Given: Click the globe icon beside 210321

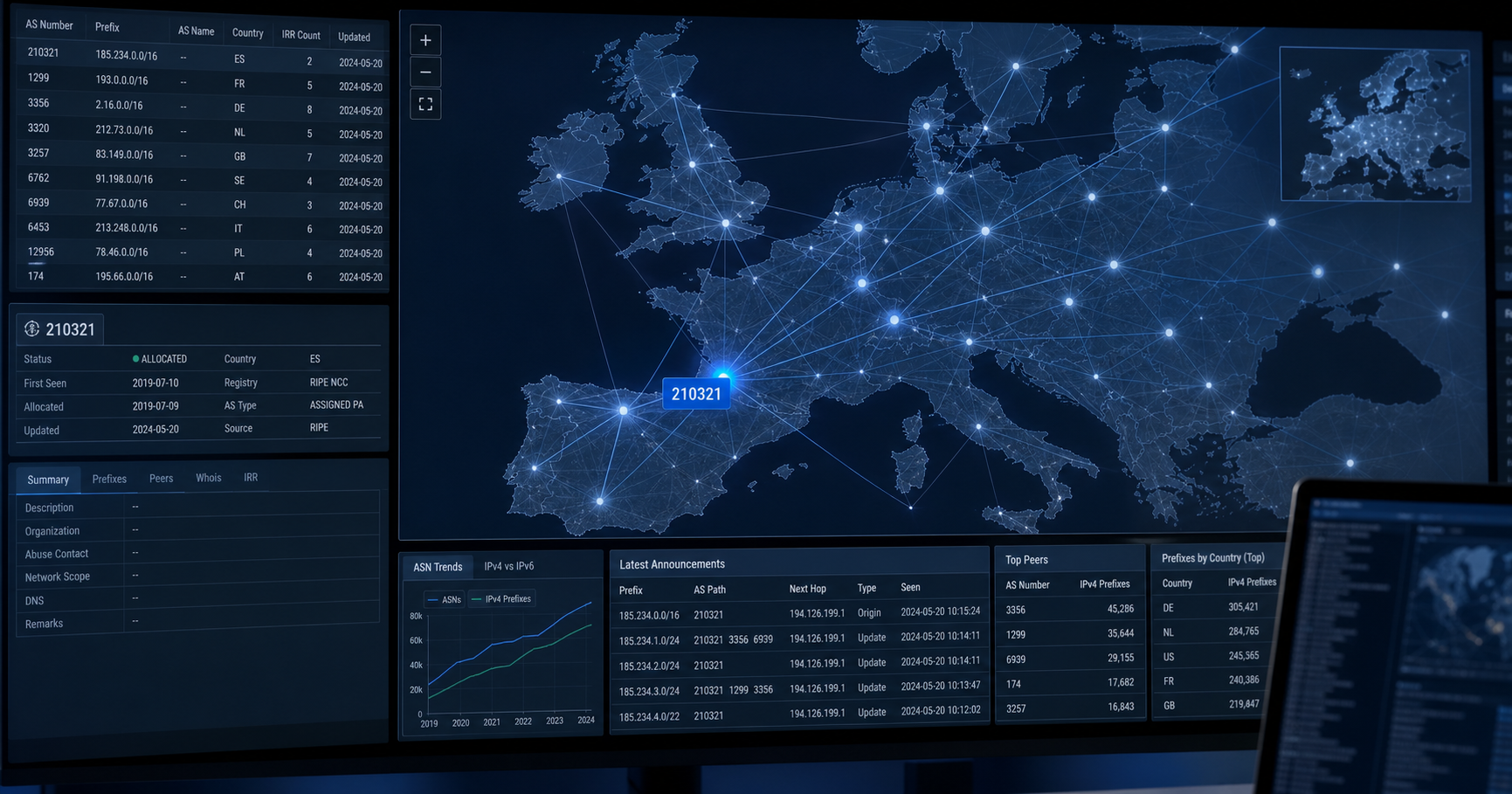Looking at the screenshot, I should [32, 328].
